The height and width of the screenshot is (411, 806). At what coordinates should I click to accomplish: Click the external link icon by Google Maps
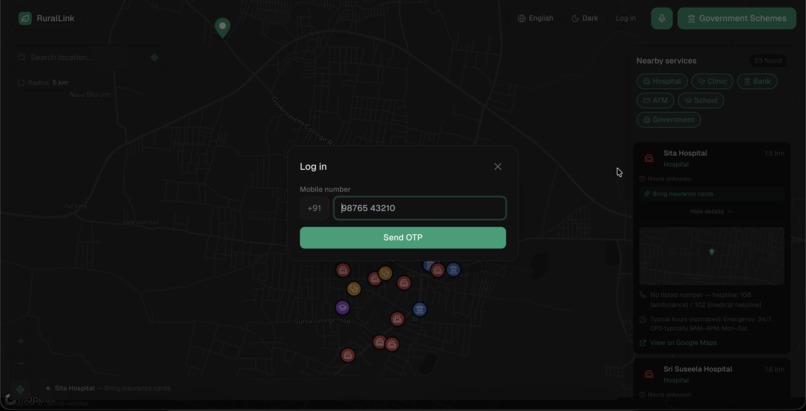click(x=643, y=343)
